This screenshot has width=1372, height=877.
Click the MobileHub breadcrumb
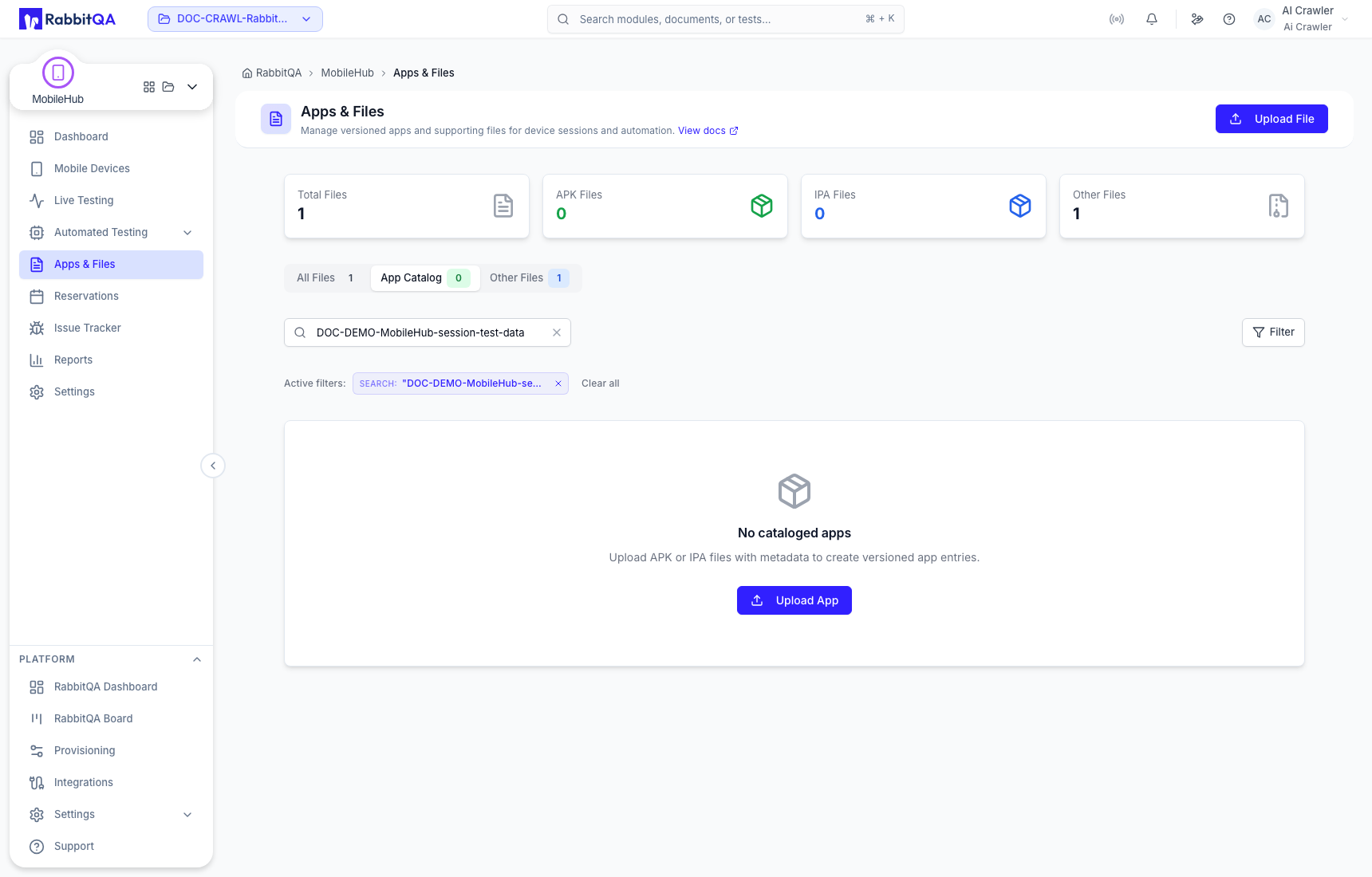347,73
